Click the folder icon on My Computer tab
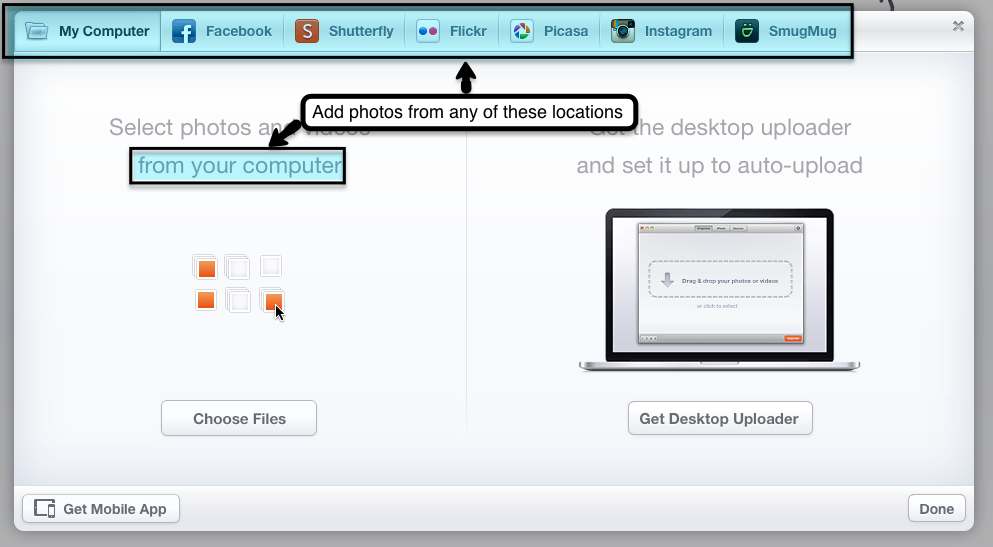993x547 pixels. tap(37, 31)
